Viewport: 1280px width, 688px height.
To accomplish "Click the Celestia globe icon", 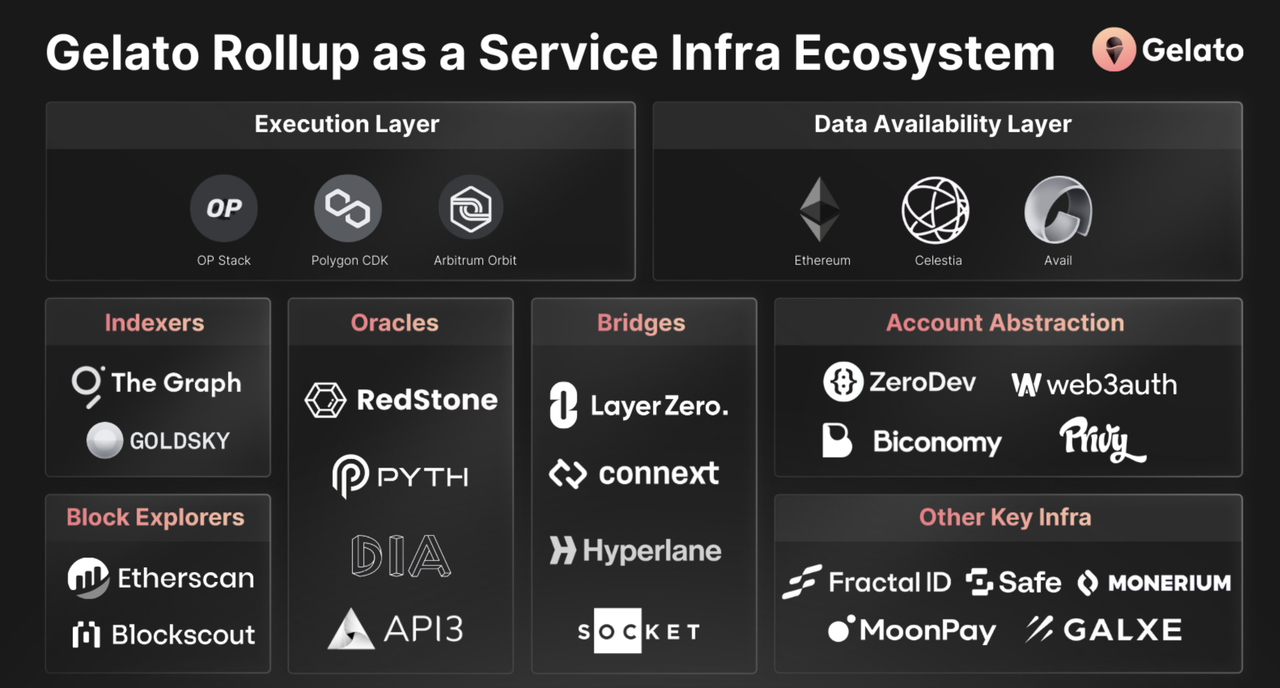I will (935, 210).
